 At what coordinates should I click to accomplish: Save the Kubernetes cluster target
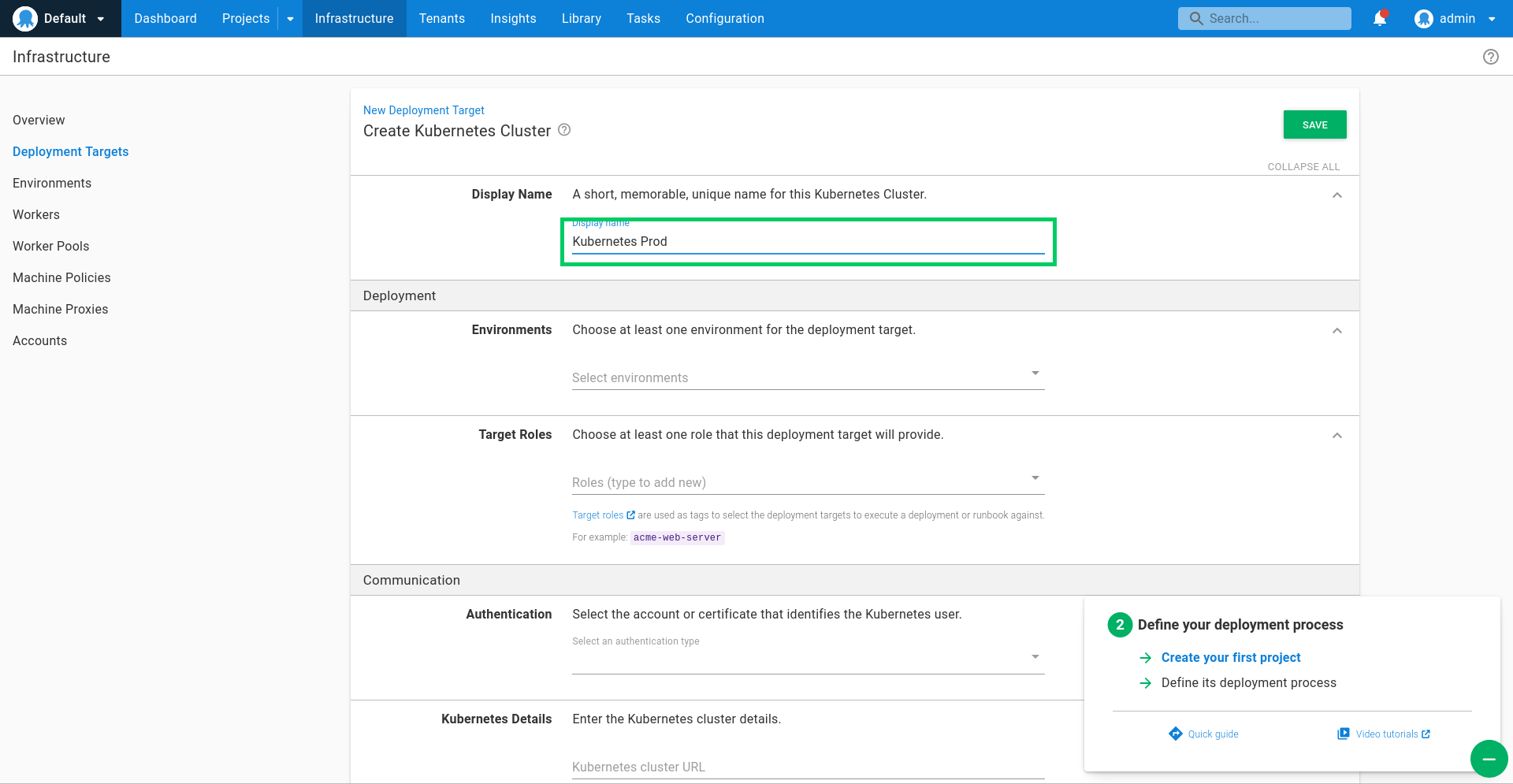tap(1314, 124)
